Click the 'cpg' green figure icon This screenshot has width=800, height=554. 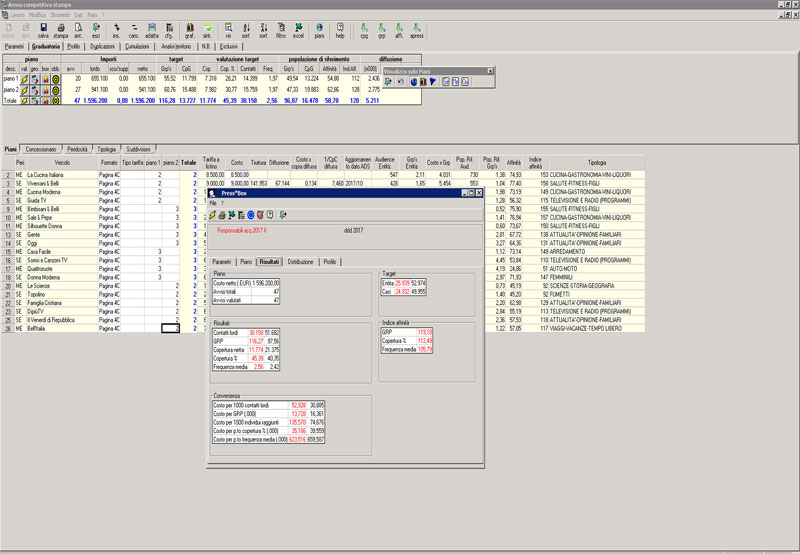click(x=364, y=28)
